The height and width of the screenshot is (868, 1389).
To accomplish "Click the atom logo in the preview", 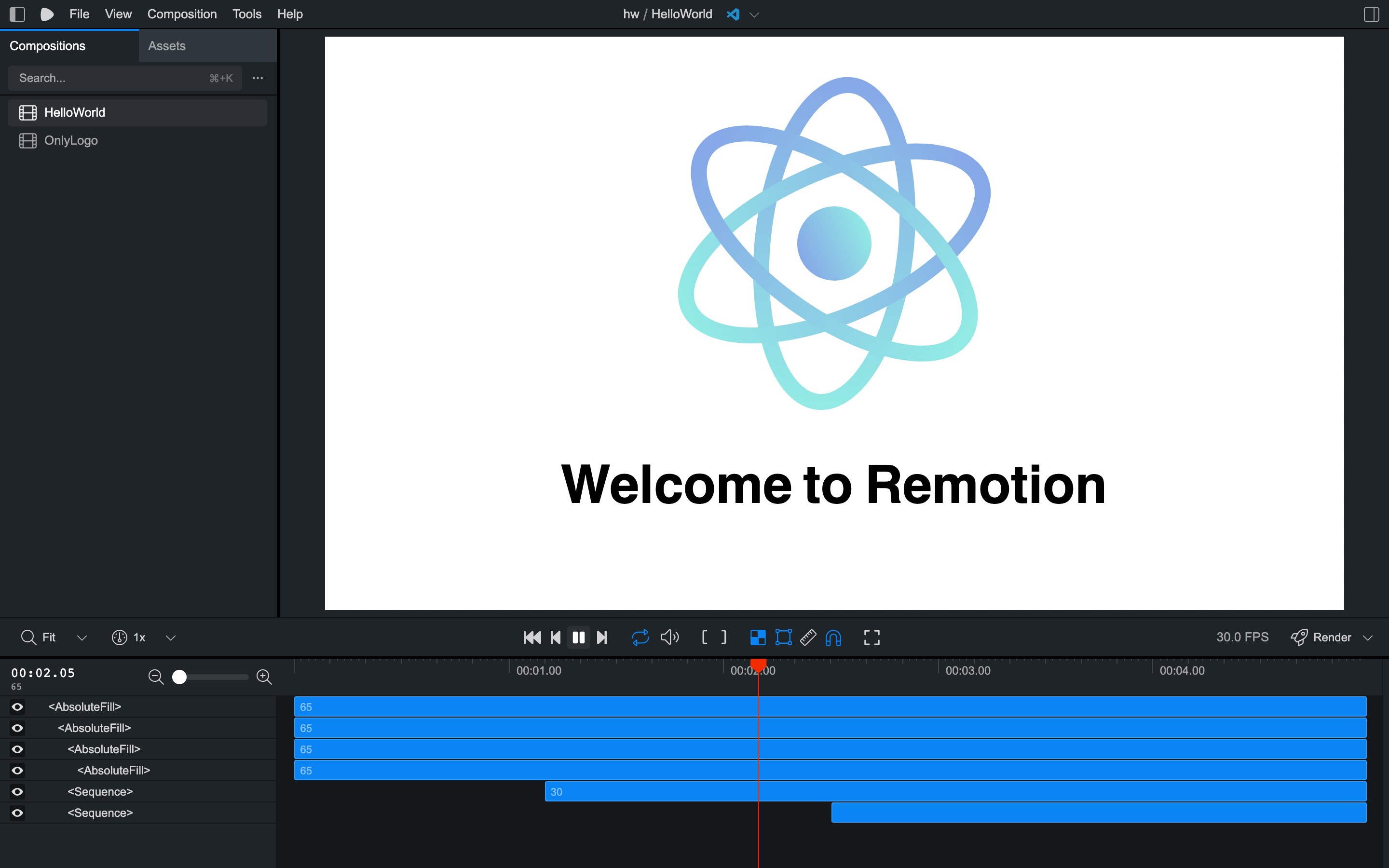I will [834, 244].
